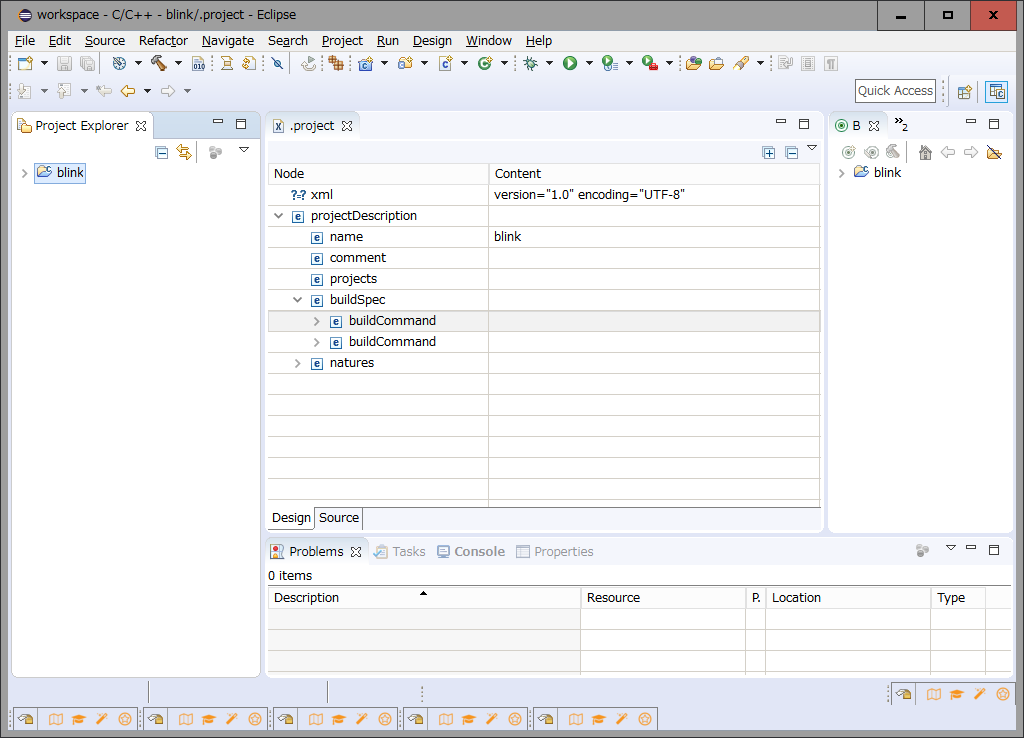The width and height of the screenshot is (1024, 738).
Task: Collapse All in Project Explorer
Action: [162, 152]
